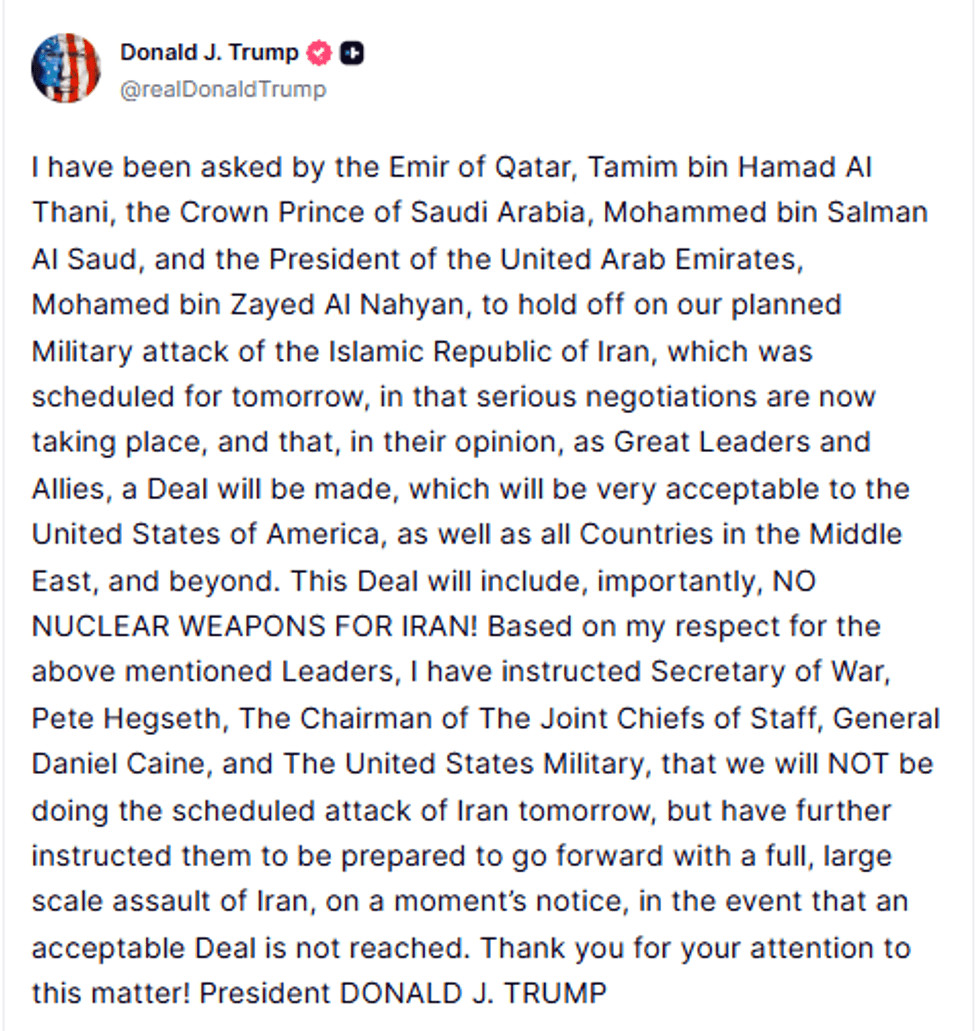
Task: Select the name 'Tamim bin Hamad Al'
Action: tap(729, 167)
